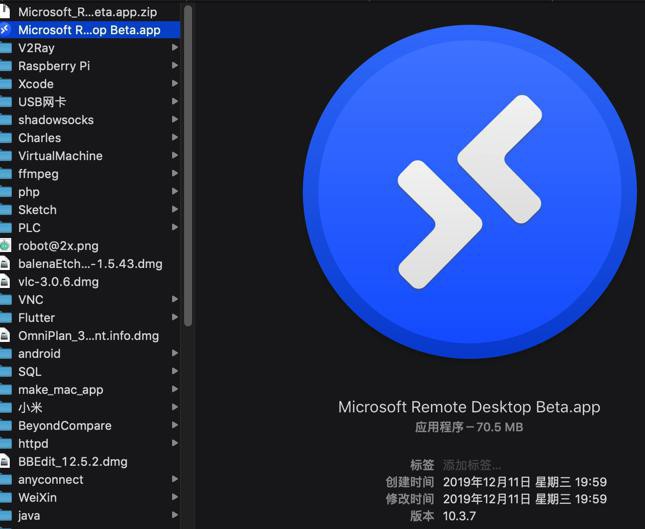
Task: Expand the VirtualMachine folder arrow
Action: pos(174,155)
